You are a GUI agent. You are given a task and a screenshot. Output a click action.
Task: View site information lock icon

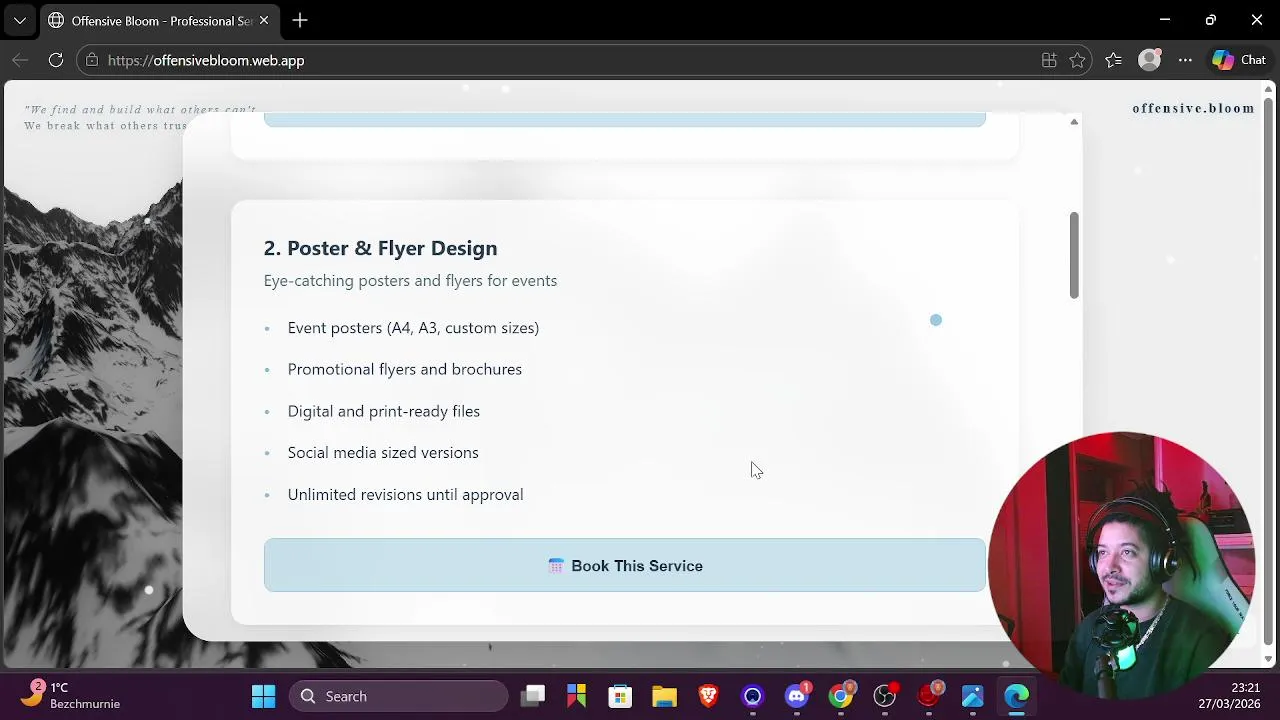click(x=92, y=60)
